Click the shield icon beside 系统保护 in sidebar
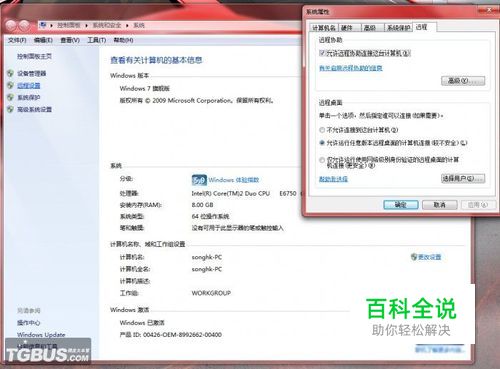This screenshot has width=500, height=369. pyautogui.click(x=11, y=97)
